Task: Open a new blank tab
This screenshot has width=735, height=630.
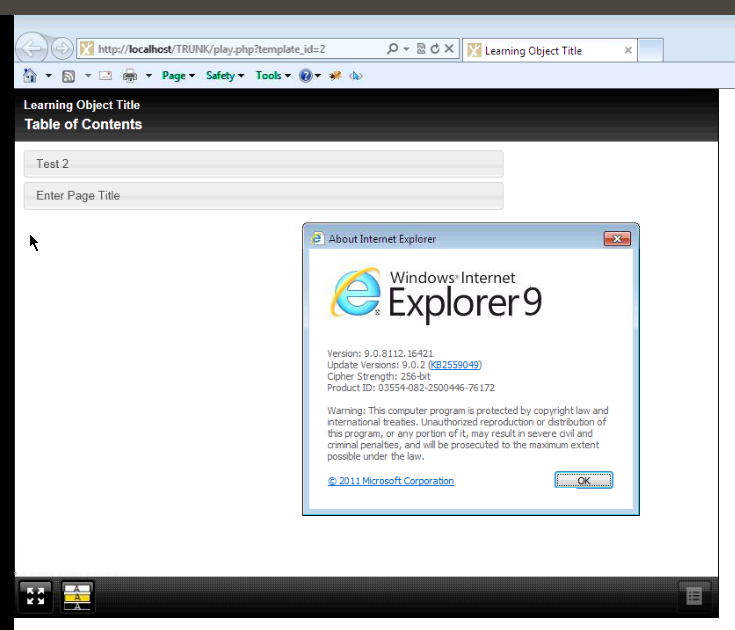Action: point(651,50)
